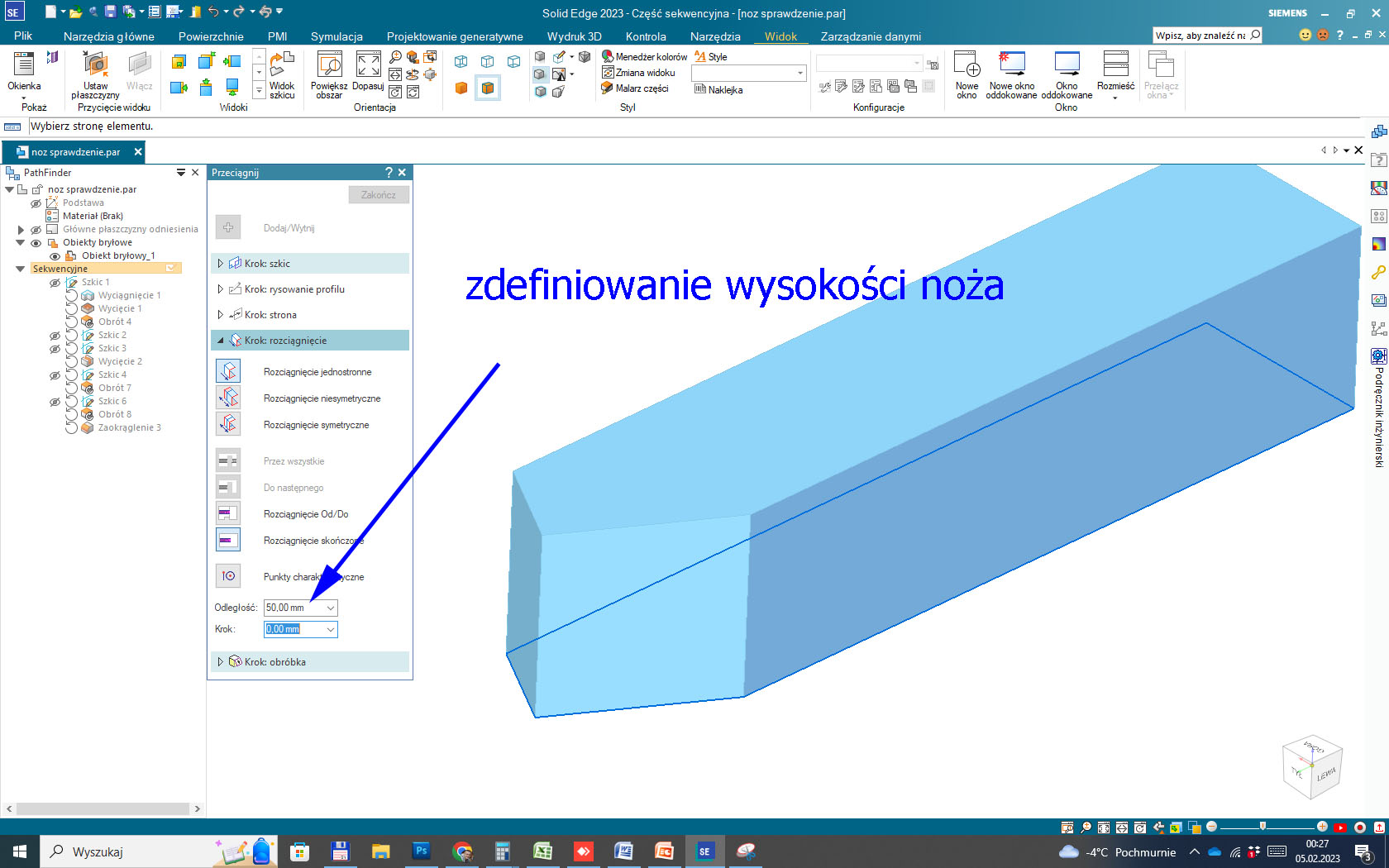The image size is (1389, 868).
Task: Open the PMI ribbon tab
Action: click(x=277, y=36)
